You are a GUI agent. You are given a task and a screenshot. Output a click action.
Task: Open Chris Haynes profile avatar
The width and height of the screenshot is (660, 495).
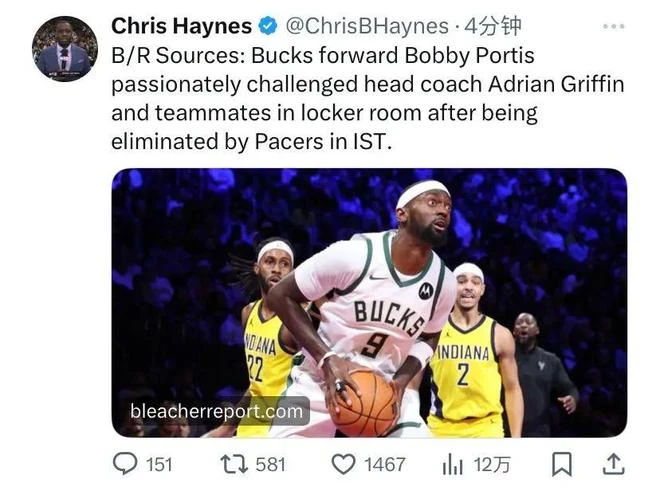[65, 49]
